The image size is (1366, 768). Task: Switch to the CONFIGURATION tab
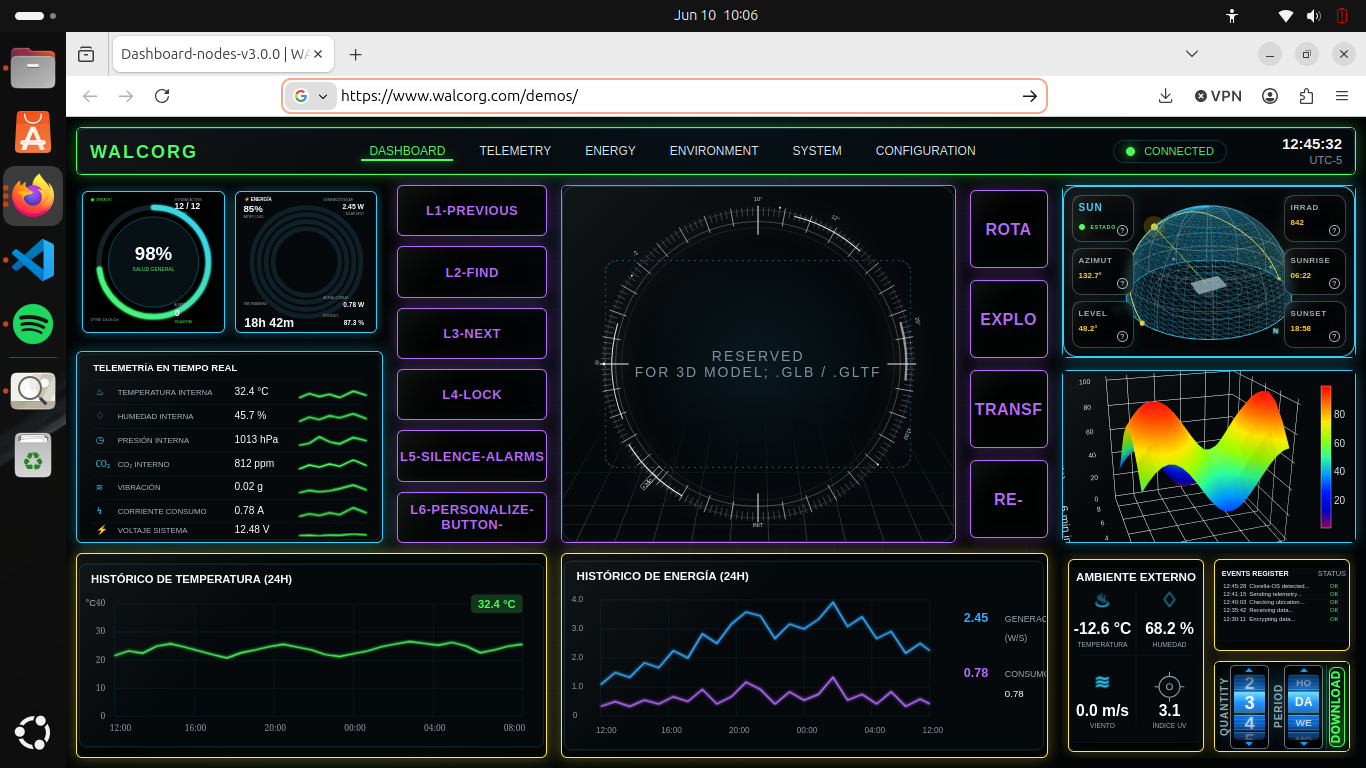coord(925,151)
